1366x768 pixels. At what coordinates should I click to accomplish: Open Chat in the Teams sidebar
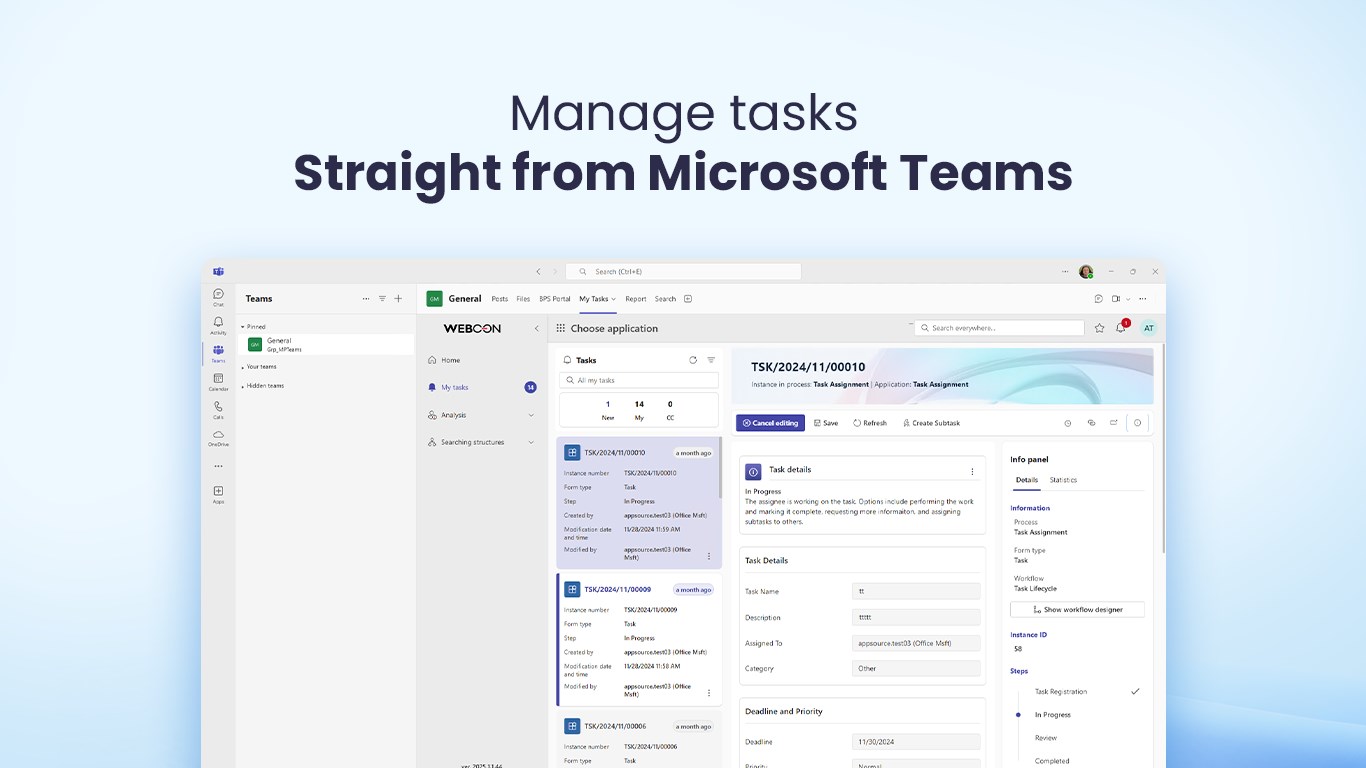218,297
